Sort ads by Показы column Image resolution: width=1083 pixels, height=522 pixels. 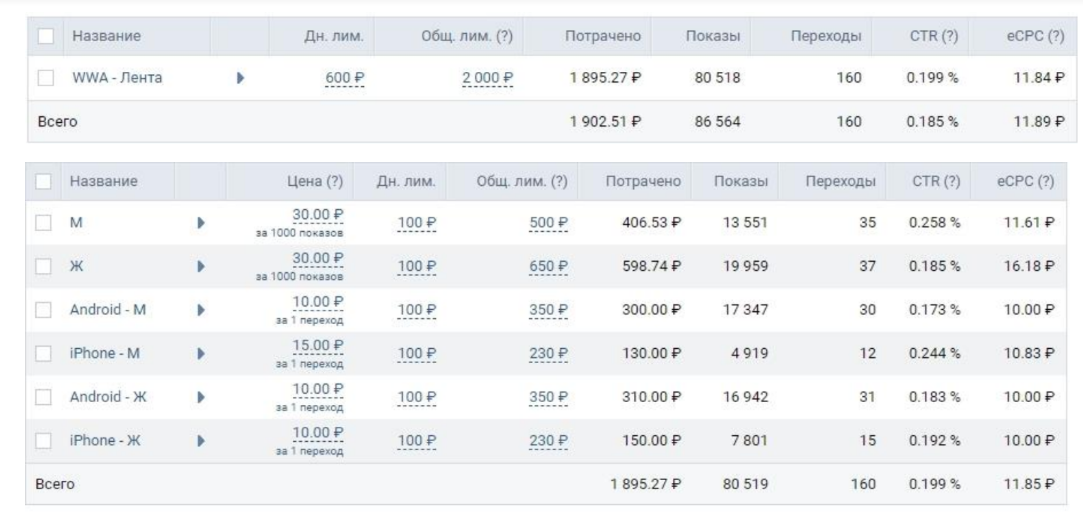point(741,181)
